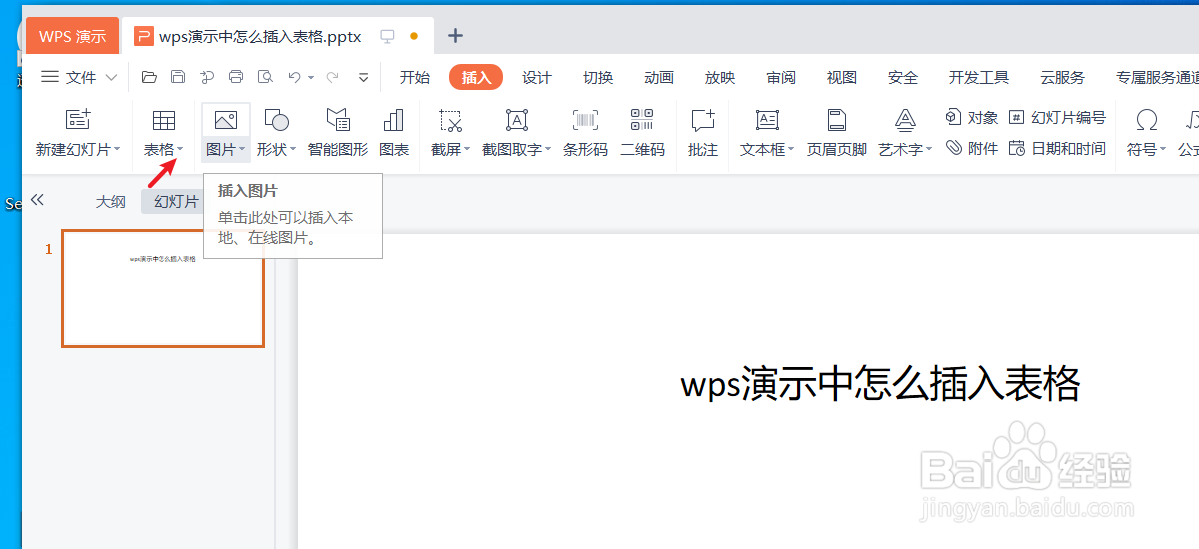Click the 截图取字 screenshot OCR icon
This screenshot has height=549, width=1199.
pos(517,120)
